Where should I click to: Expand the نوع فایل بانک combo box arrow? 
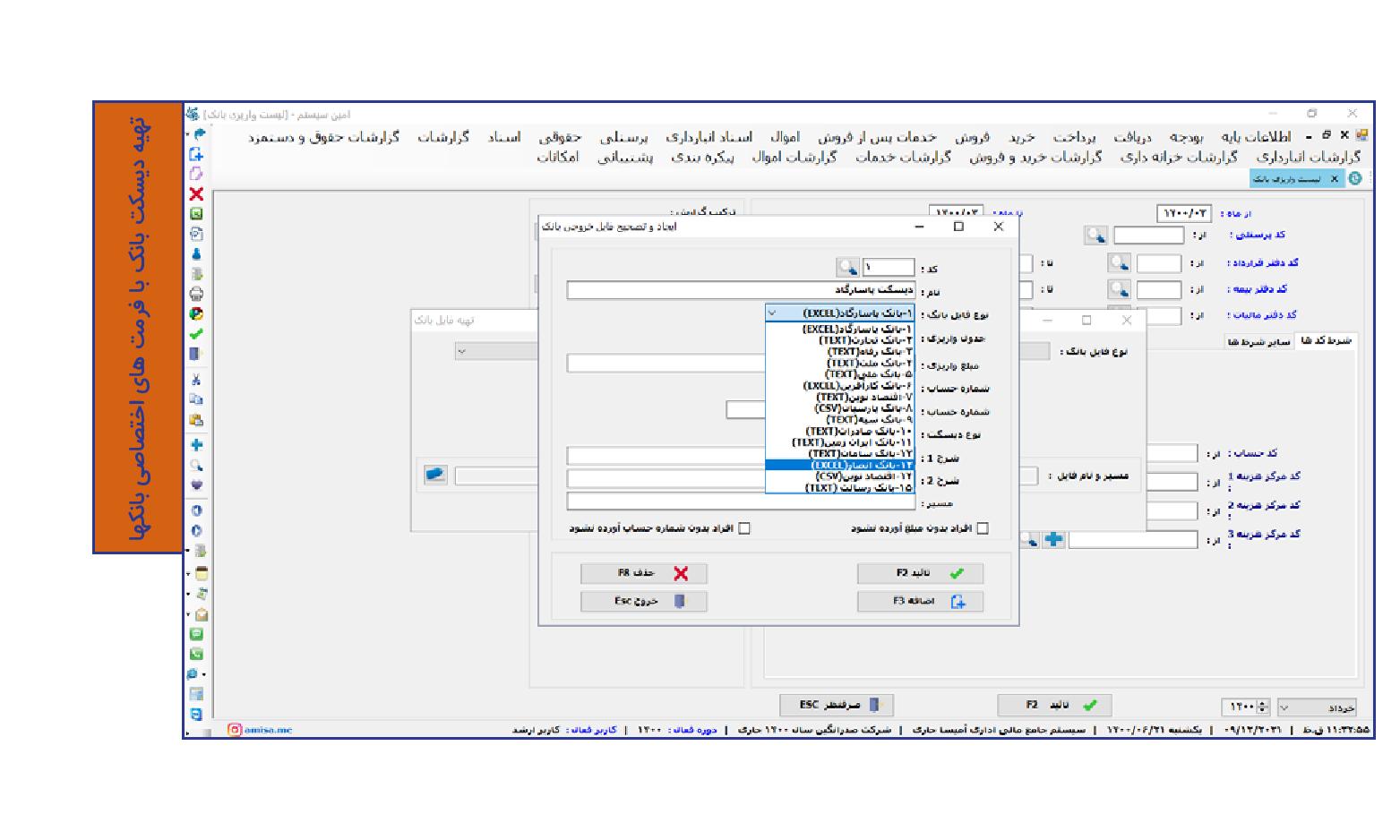(773, 313)
